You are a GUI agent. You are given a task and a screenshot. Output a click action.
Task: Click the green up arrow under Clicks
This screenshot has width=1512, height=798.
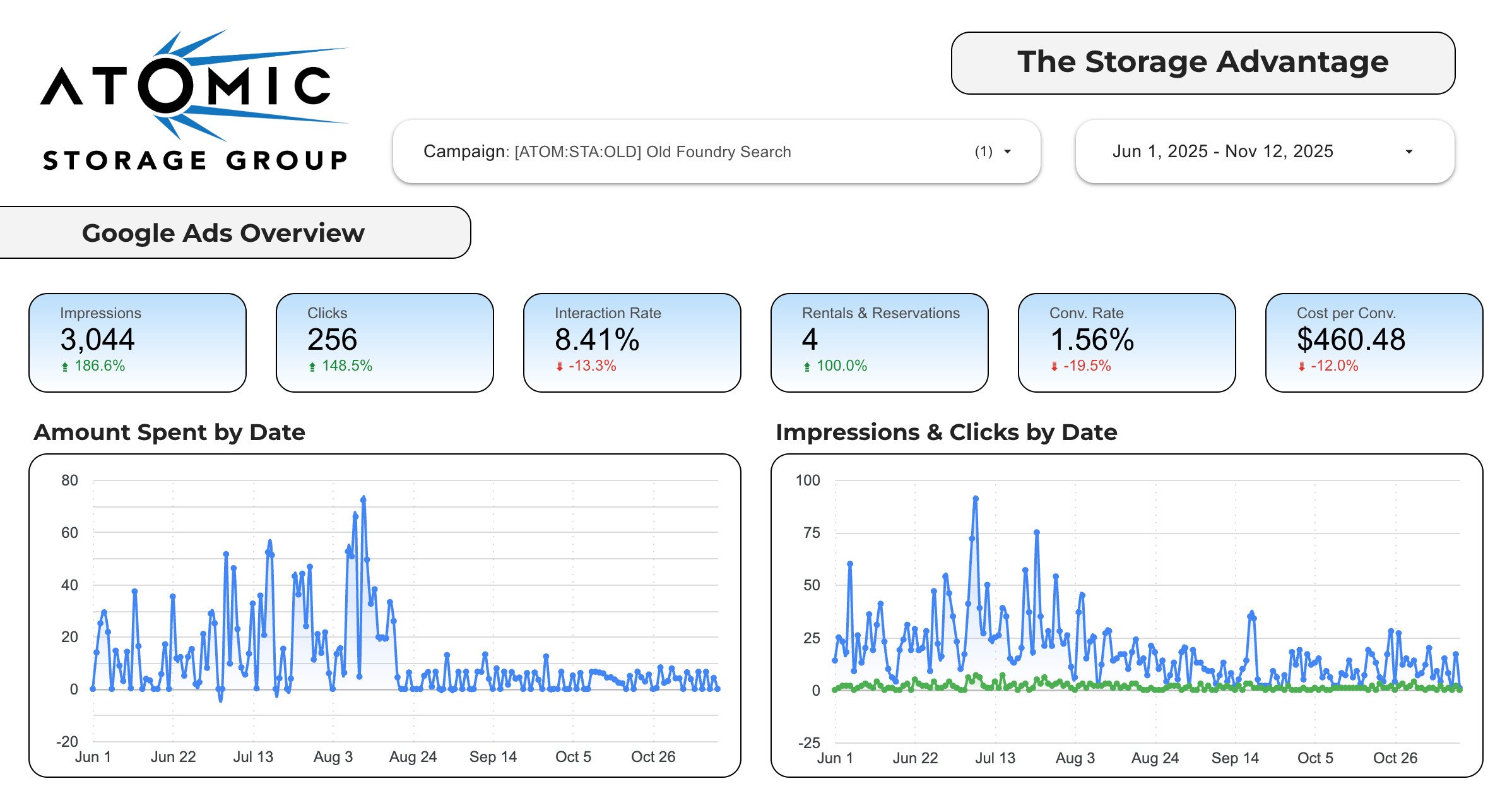point(312,366)
